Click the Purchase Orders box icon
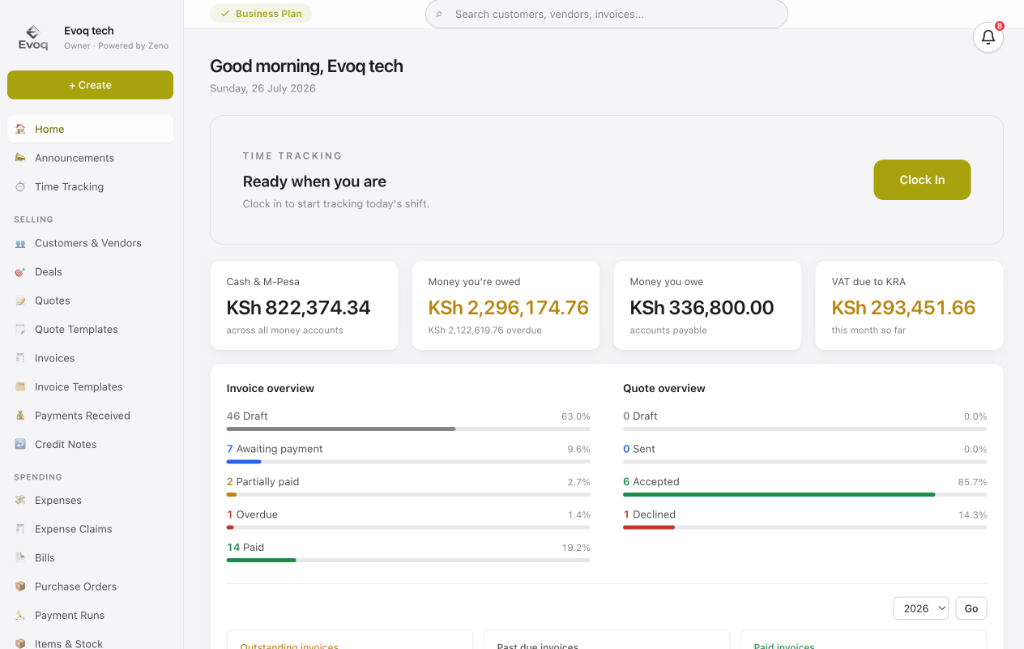The width and height of the screenshot is (1024, 649). (x=20, y=586)
